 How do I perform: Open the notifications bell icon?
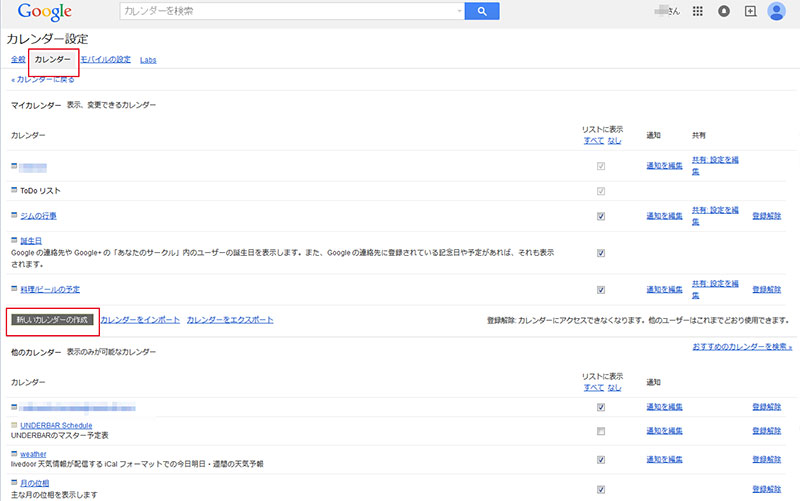click(x=723, y=11)
